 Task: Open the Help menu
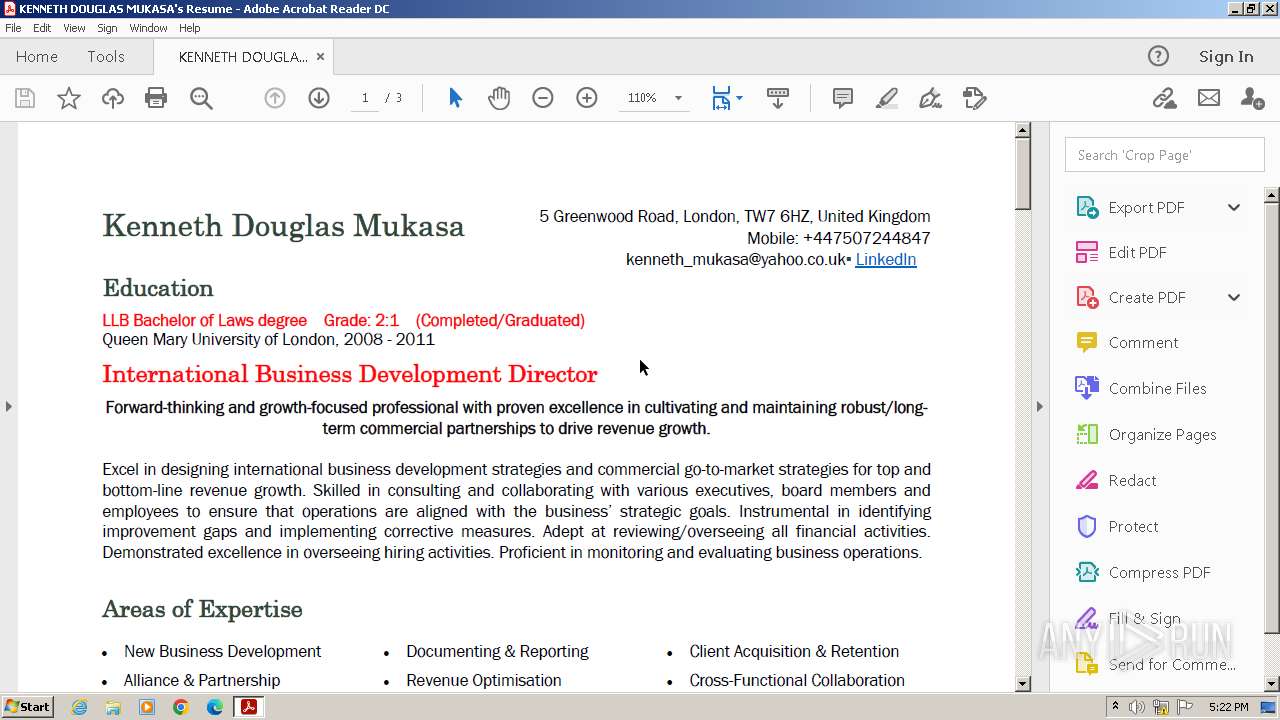[190, 28]
